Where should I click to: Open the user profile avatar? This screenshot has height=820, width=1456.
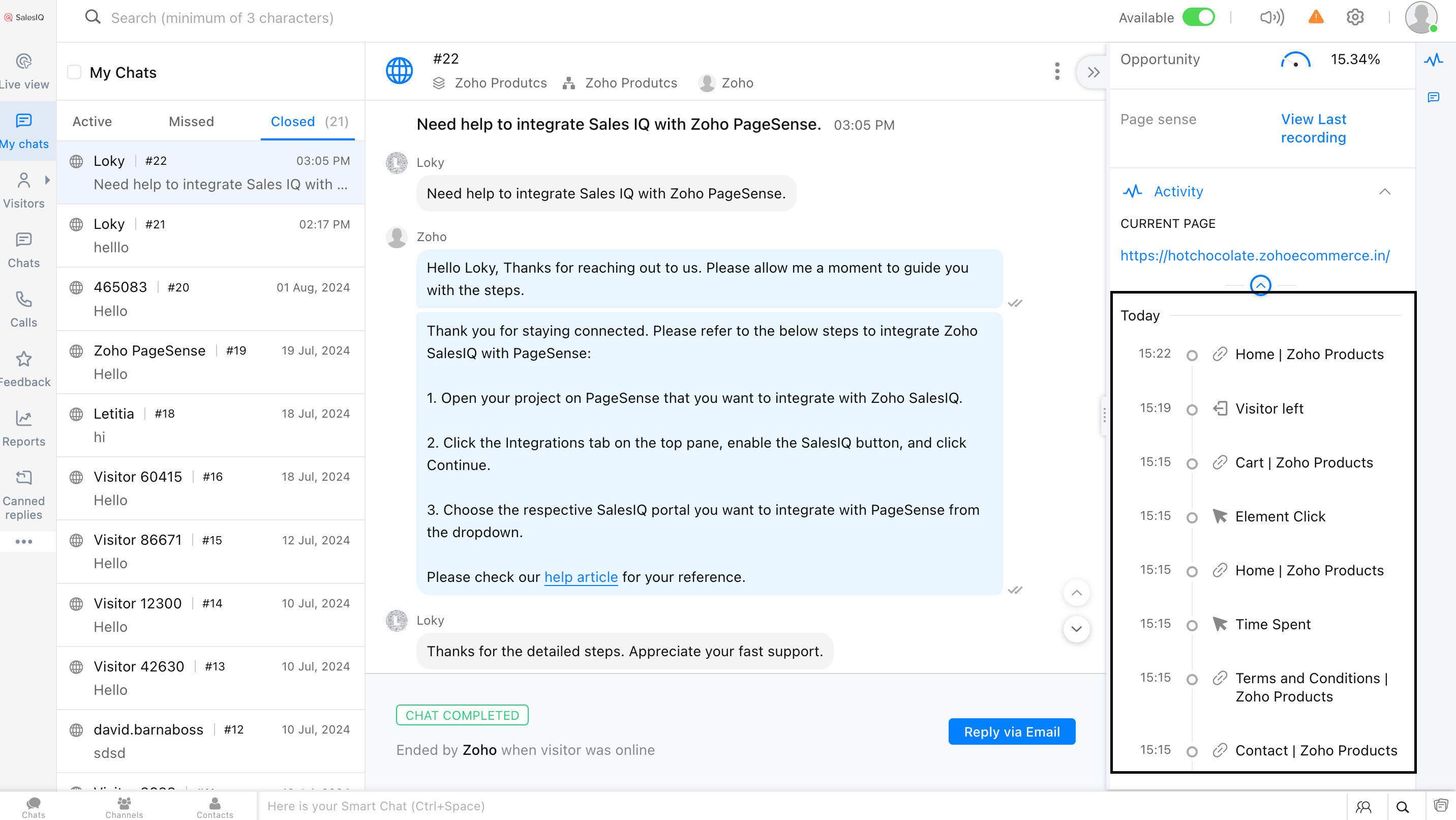click(x=1421, y=17)
